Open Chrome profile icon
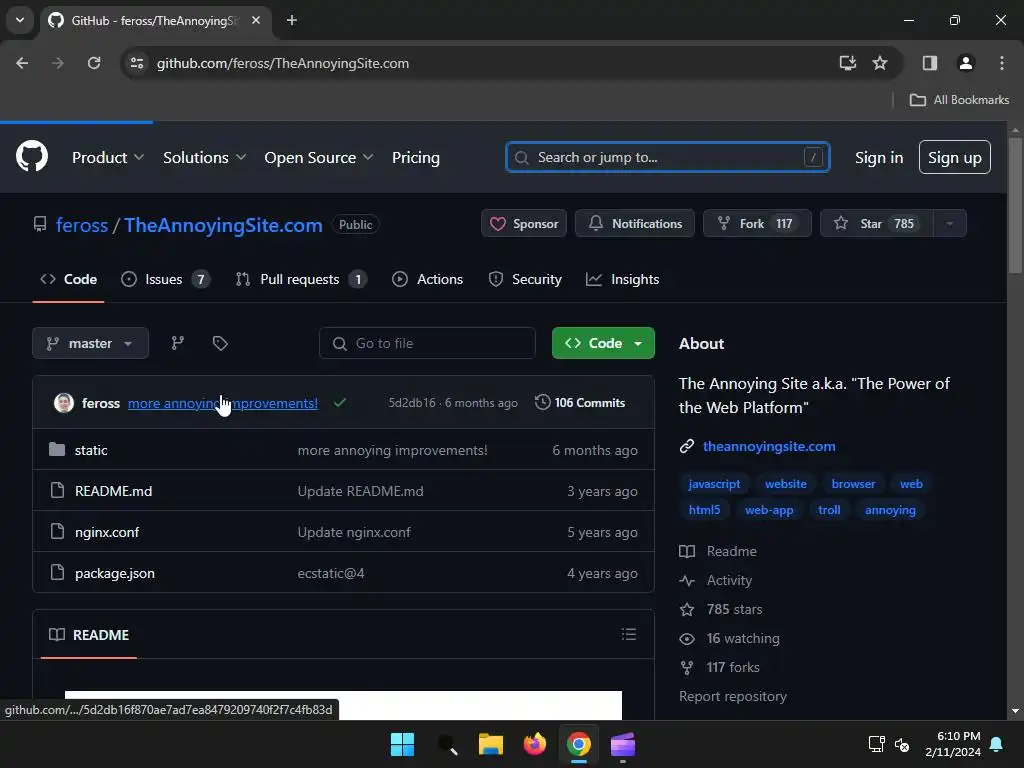 click(x=966, y=63)
